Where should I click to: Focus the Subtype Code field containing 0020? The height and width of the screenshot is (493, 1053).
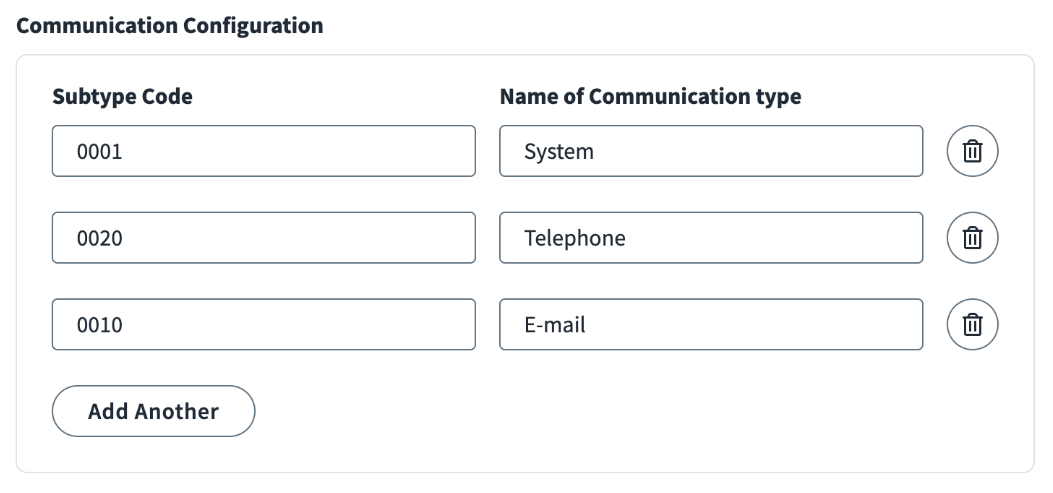tap(264, 238)
